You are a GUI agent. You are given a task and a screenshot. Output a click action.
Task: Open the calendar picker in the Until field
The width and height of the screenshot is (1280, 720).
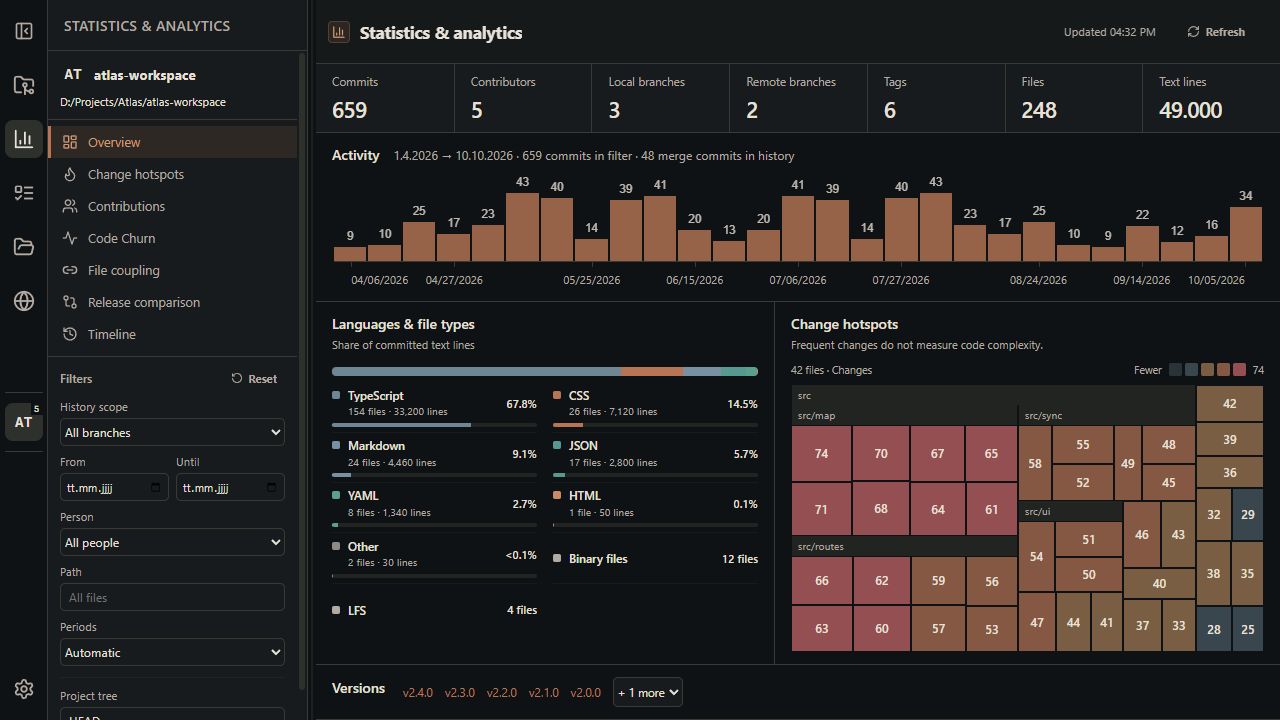(x=272, y=487)
